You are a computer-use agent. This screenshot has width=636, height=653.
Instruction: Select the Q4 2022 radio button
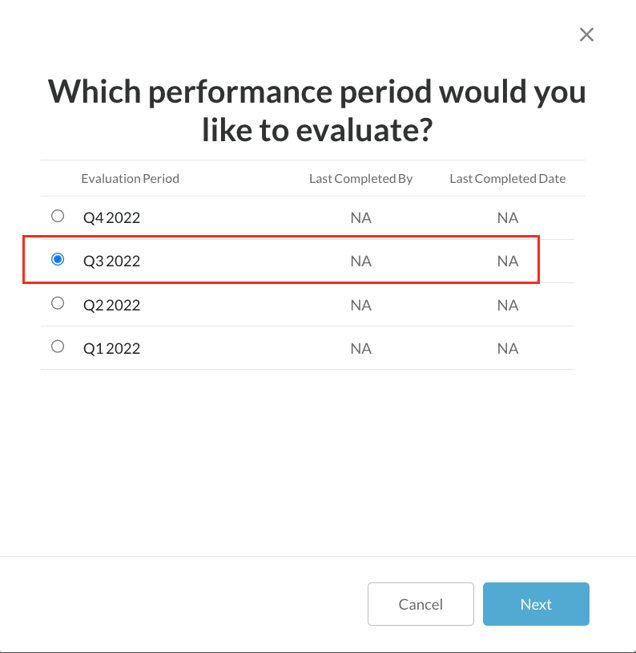(58, 216)
